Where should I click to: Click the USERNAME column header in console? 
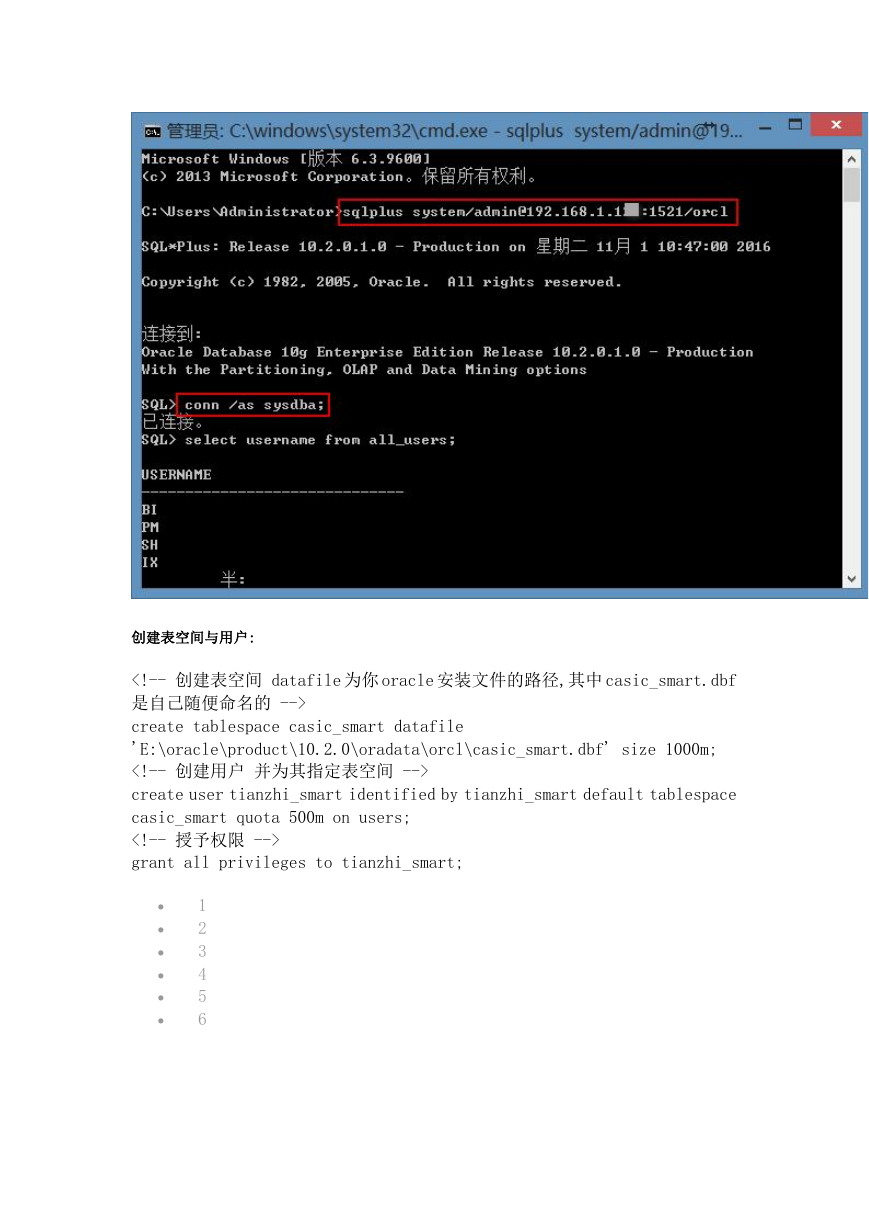click(176, 475)
